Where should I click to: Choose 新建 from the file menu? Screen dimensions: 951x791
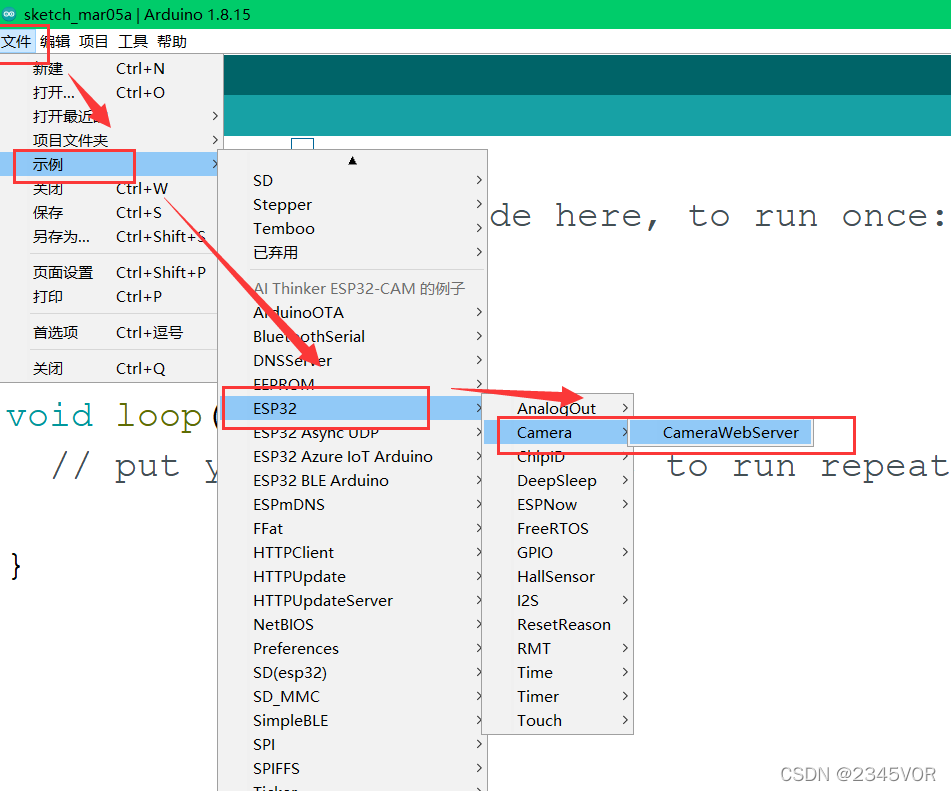pos(109,69)
